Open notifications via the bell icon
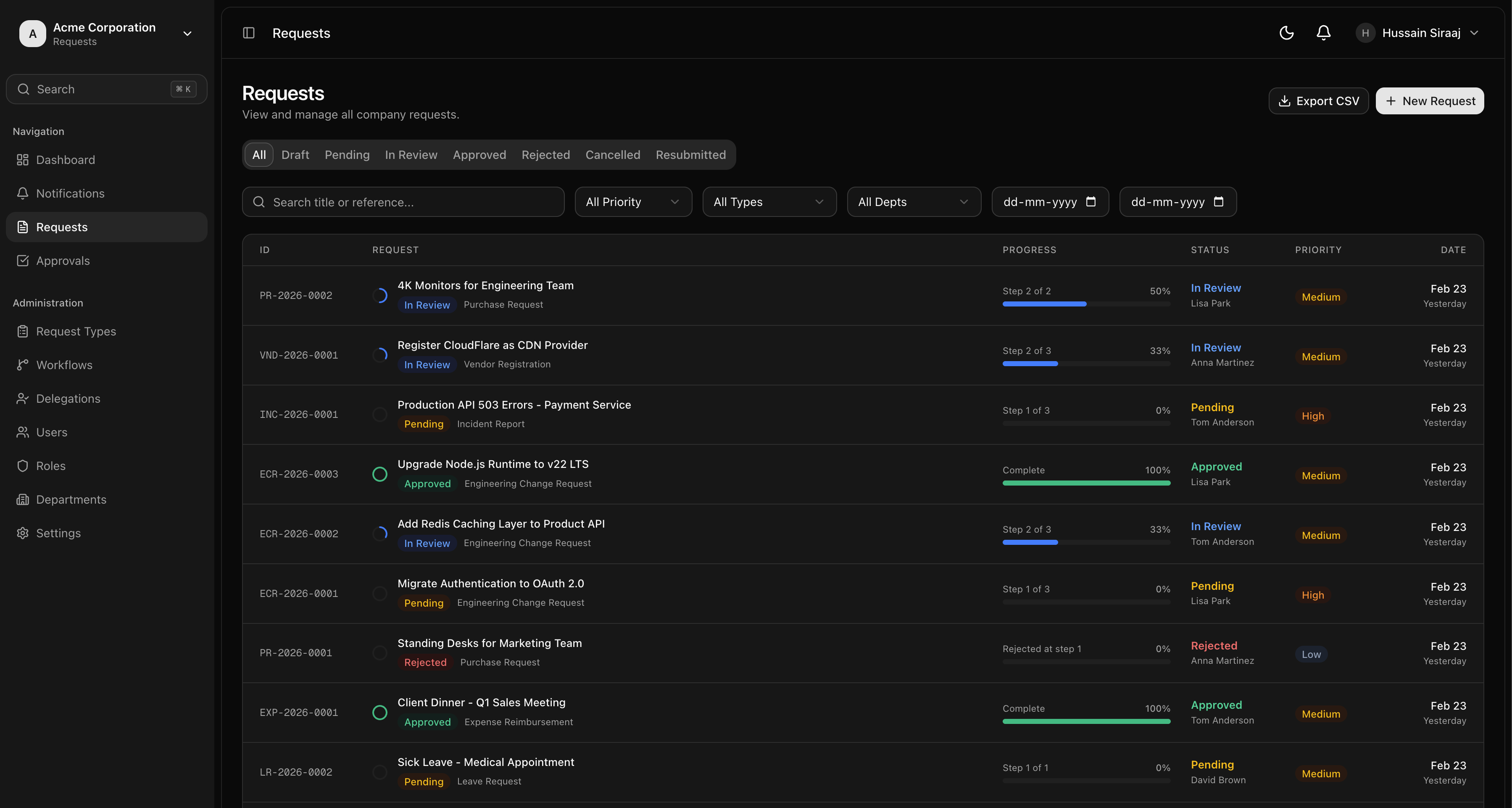The height and width of the screenshot is (808, 1512). coord(1323,33)
